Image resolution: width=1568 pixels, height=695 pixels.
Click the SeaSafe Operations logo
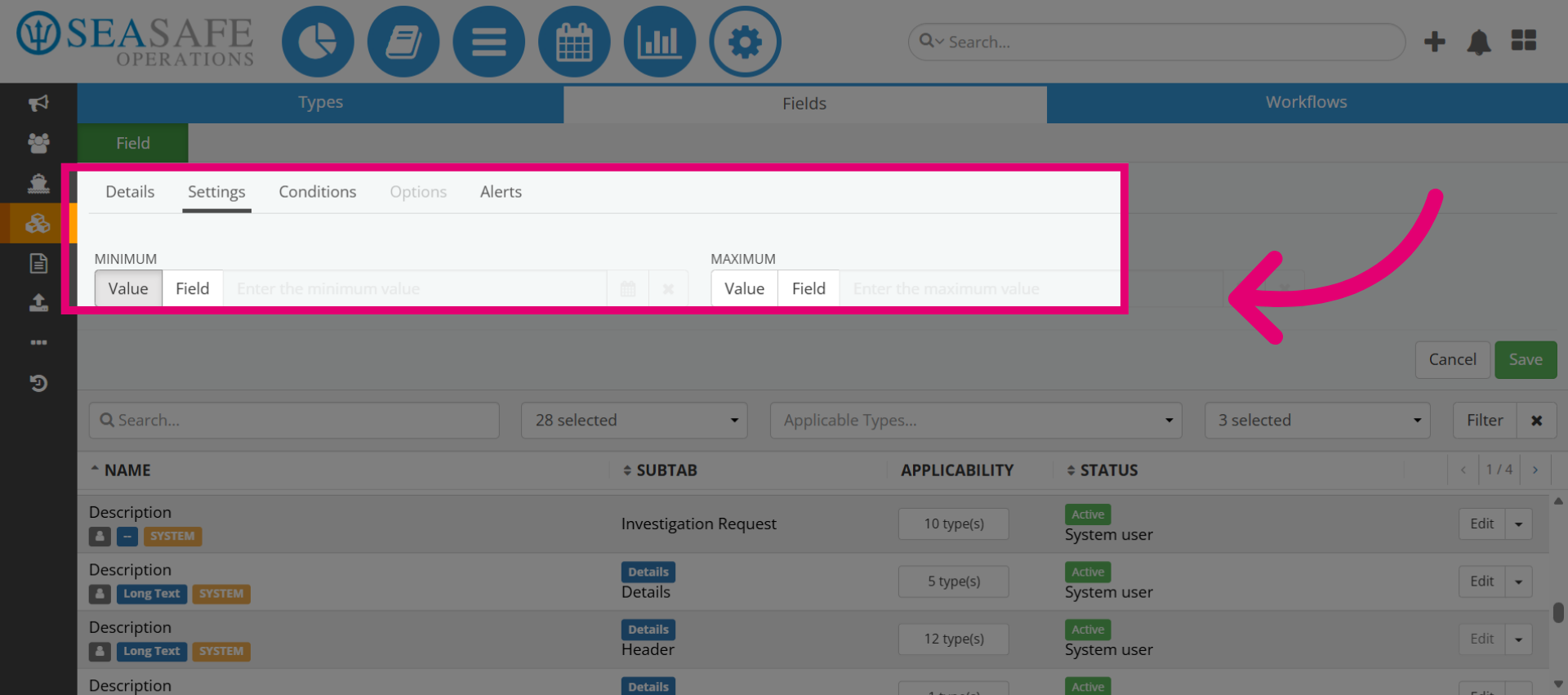coord(136,39)
